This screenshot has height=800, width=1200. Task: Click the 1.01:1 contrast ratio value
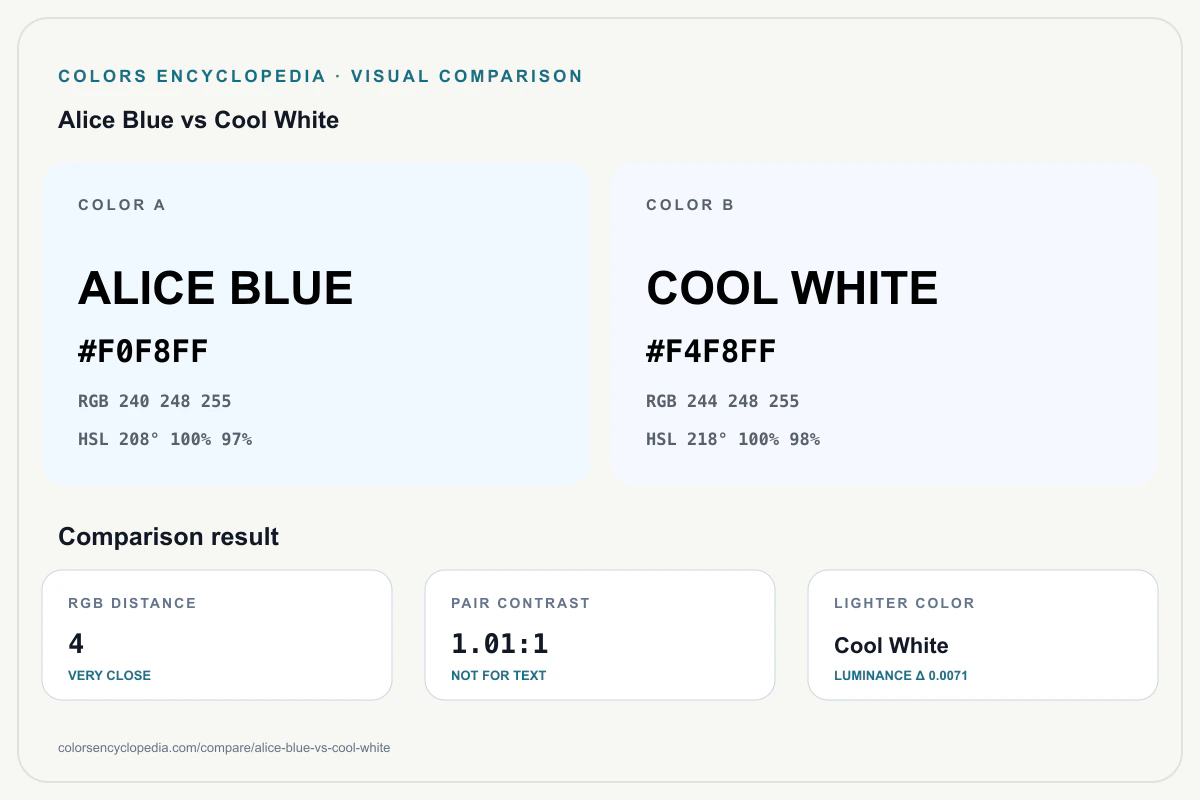point(500,643)
